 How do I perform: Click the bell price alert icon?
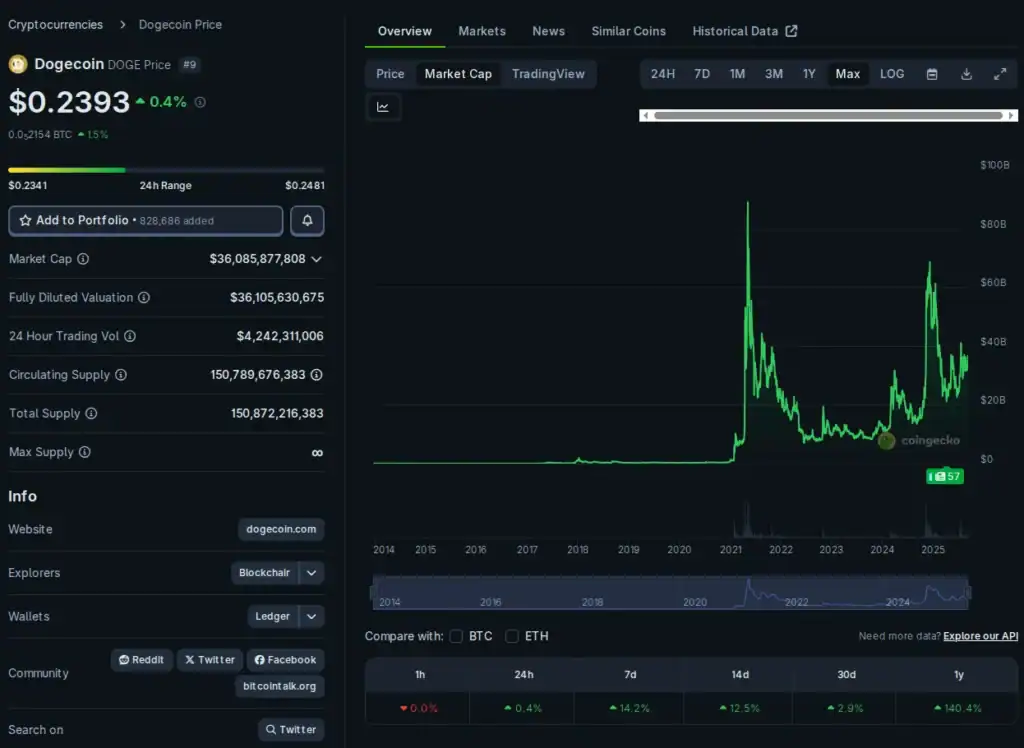coord(307,221)
